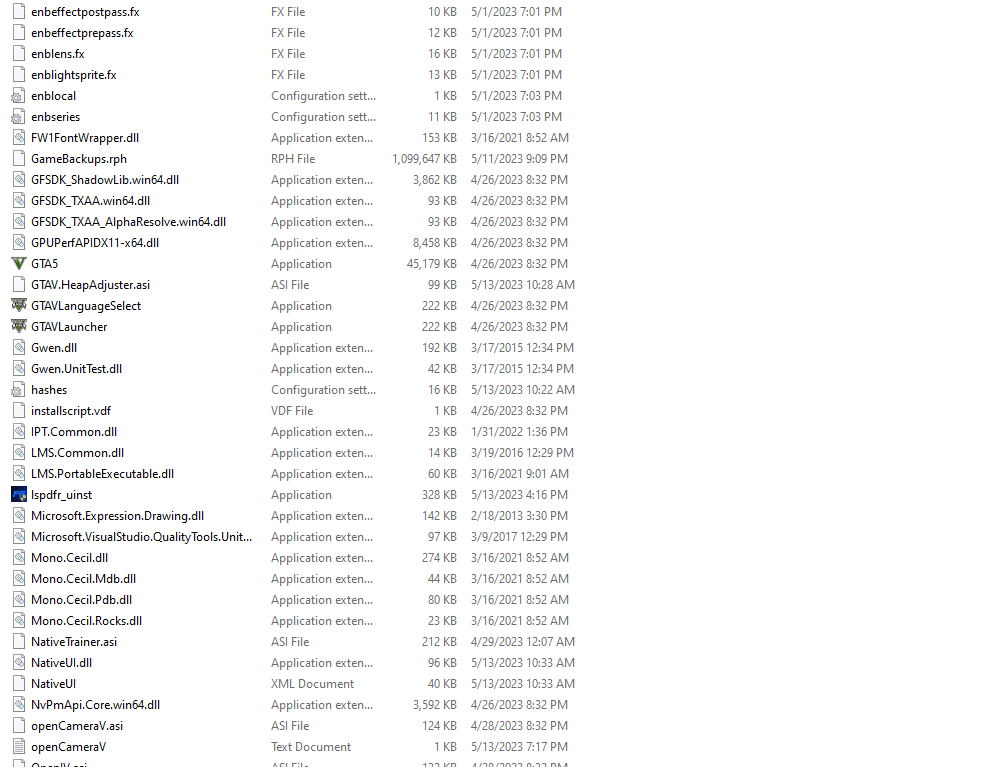Select the GTAV.HeapAdjuster.asi file
995x769 pixels.
coord(91,285)
